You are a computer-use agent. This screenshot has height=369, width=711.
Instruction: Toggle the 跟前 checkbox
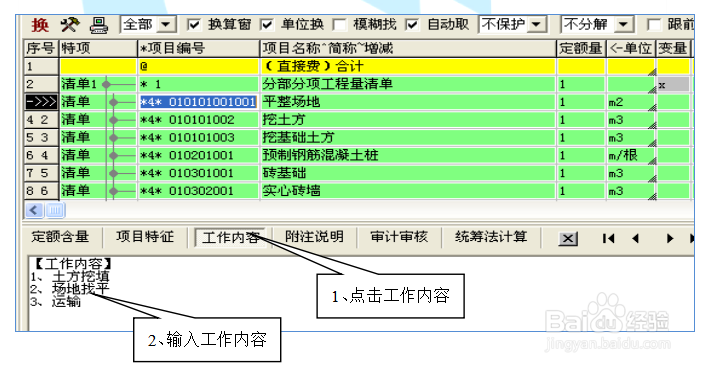(654, 24)
